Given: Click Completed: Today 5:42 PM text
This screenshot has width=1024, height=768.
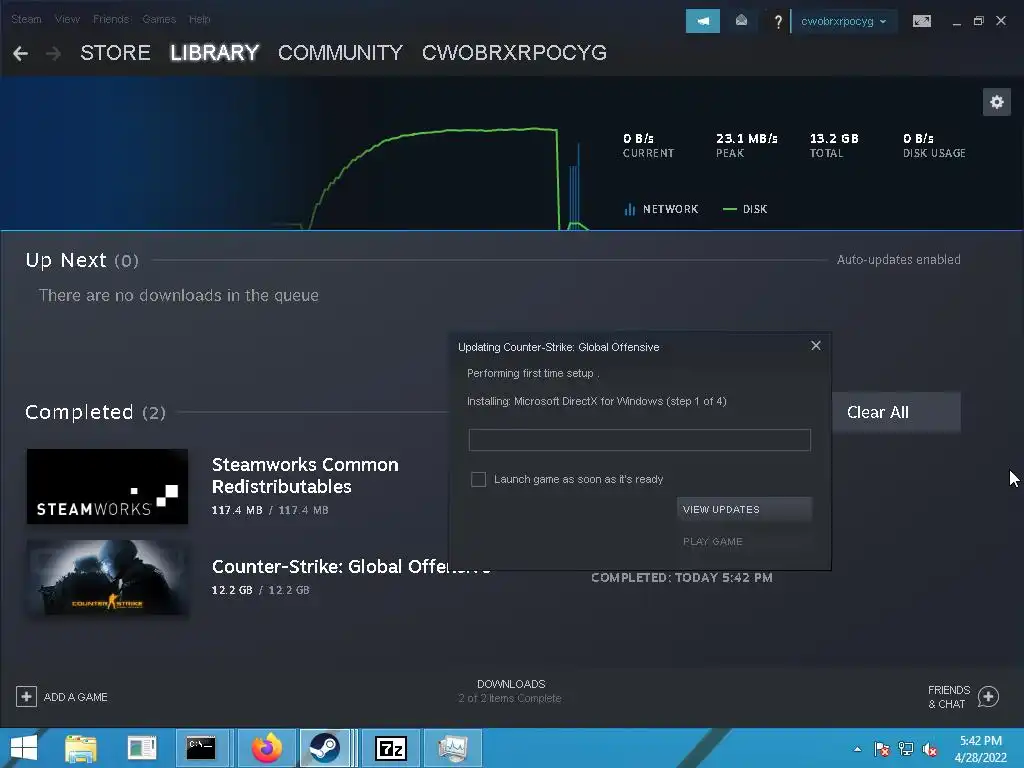Looking at the screenshot, I should (x=682, y=577).
